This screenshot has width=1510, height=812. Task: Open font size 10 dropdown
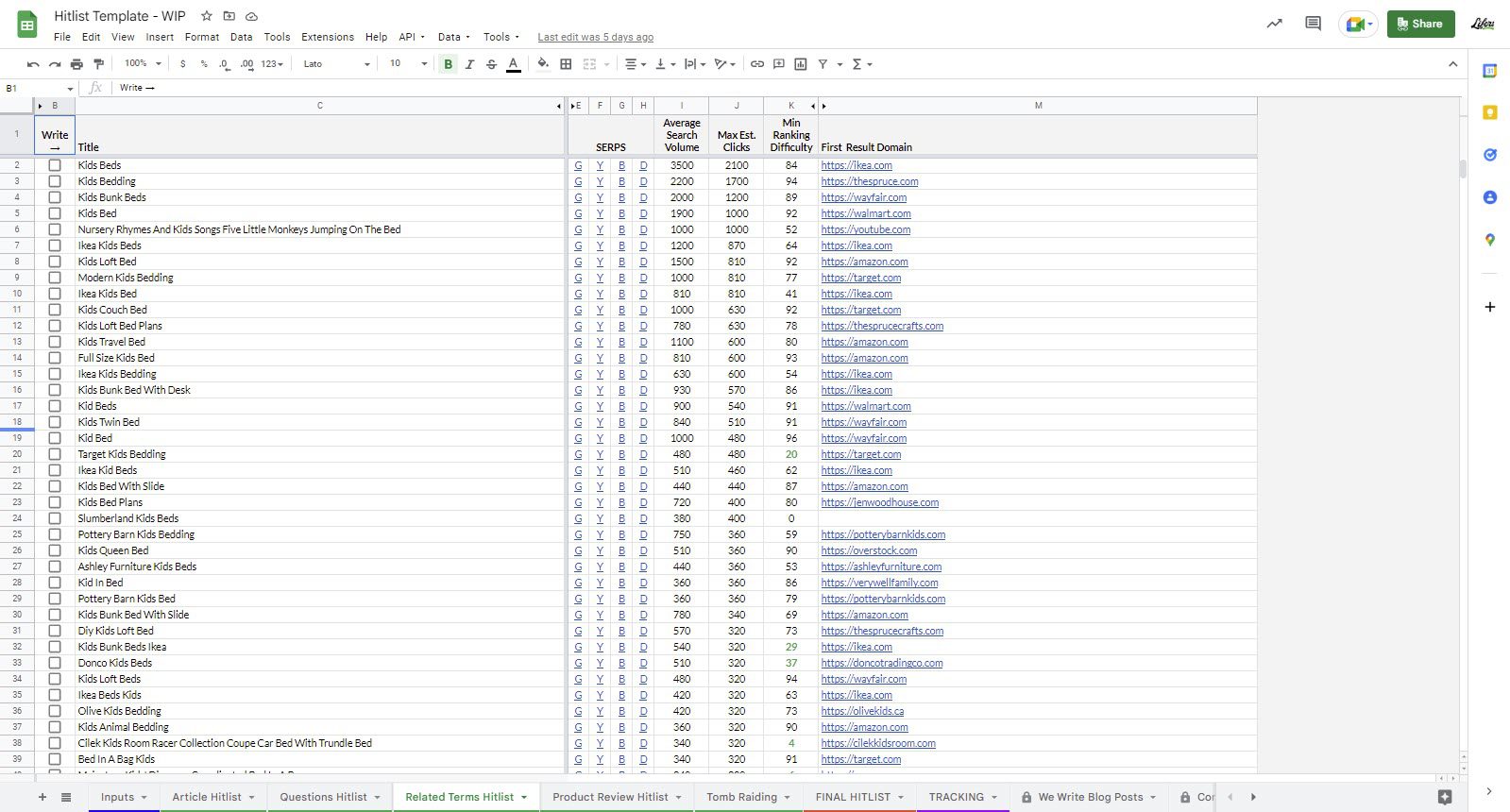click(x=408, y=64)
